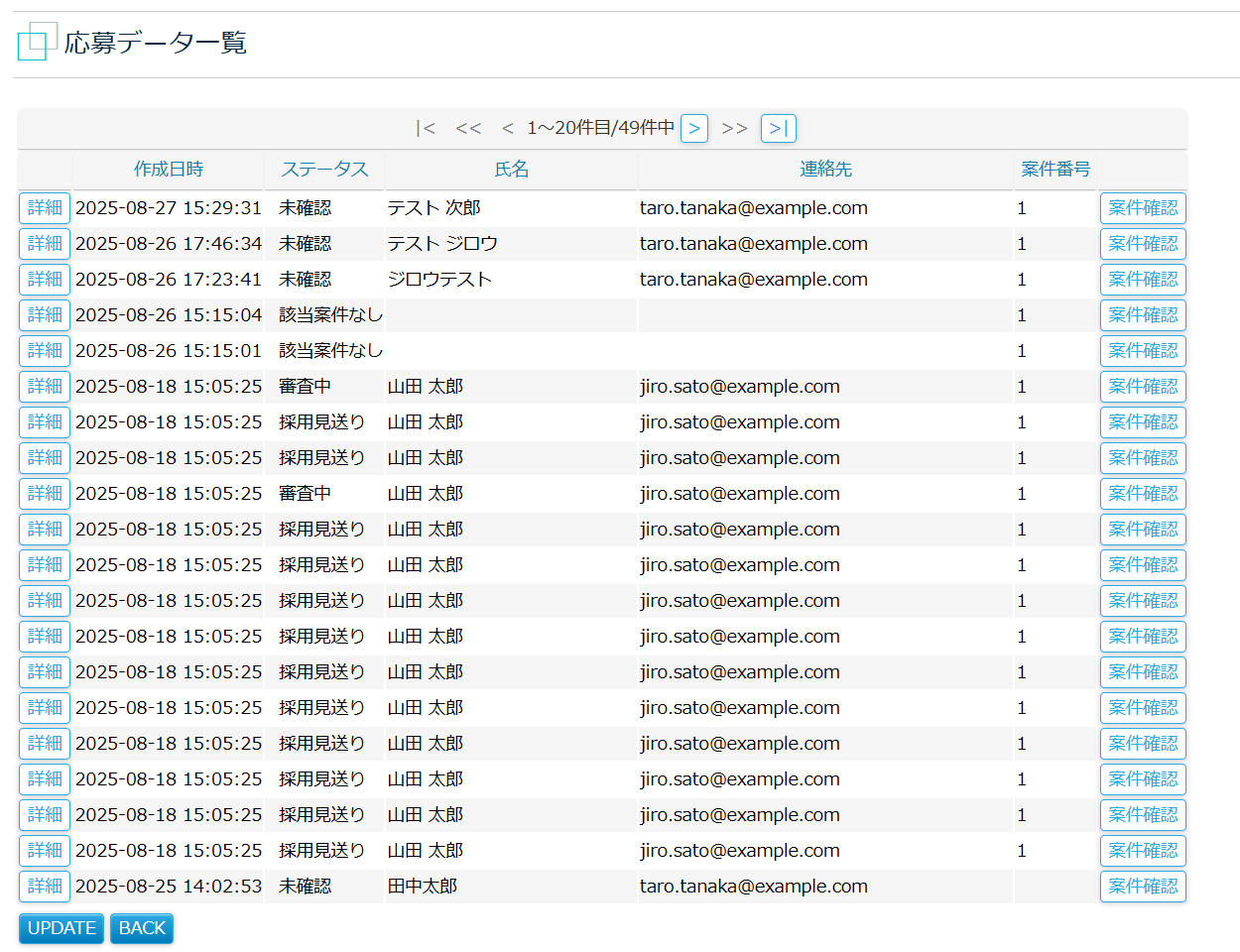Click the first page pager symbol
The width and height of the screenshot is (1240, 952).
pos(426,128)
